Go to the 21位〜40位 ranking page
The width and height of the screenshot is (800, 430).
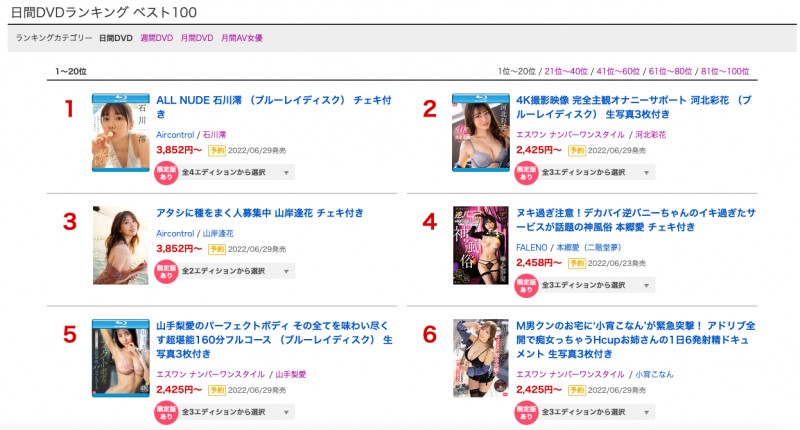click(567, 72)
